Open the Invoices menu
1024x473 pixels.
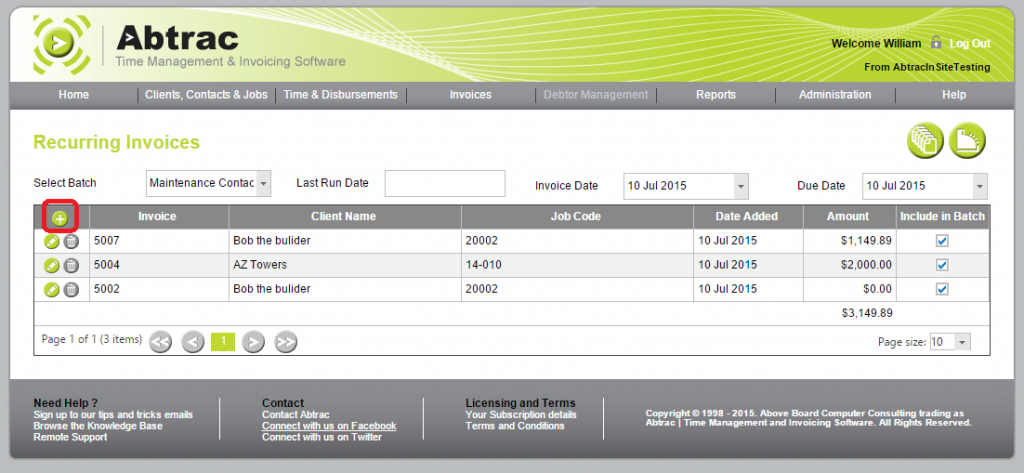pos(470,95)
